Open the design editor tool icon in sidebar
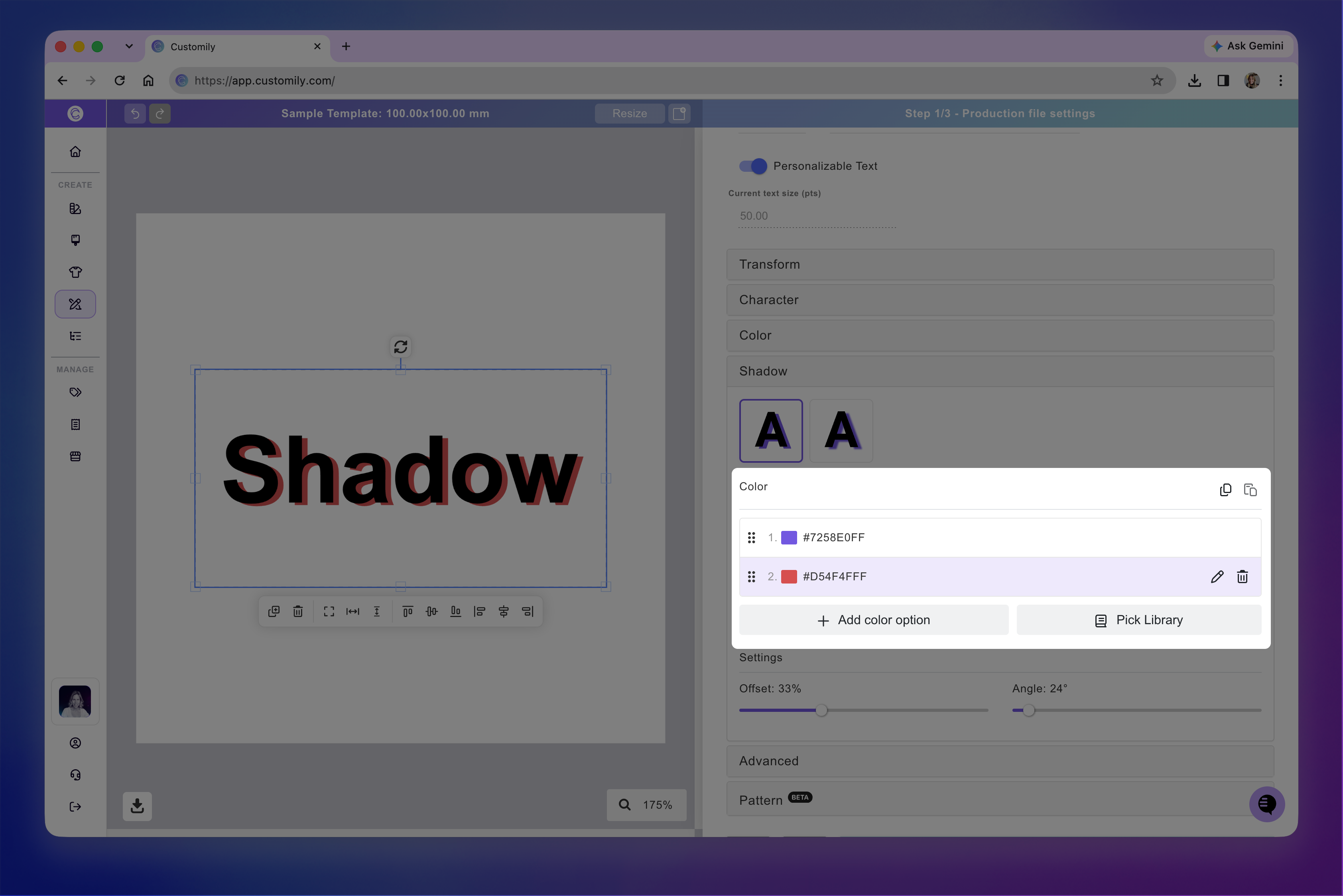Viewport: 1343px width, 896px height. pyautogui.click(x=75, y=304)
